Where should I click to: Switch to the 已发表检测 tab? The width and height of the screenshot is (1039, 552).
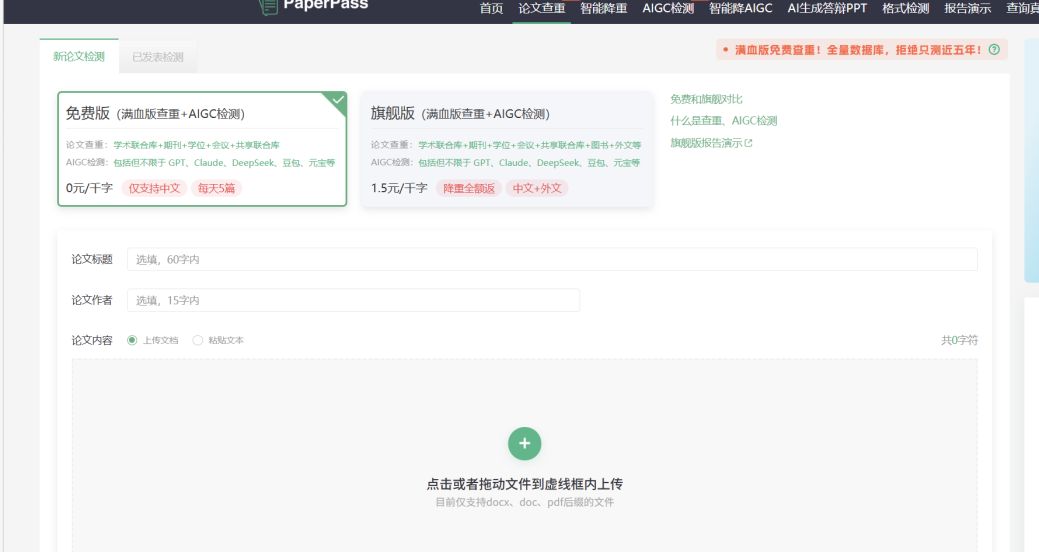(158, 57)
